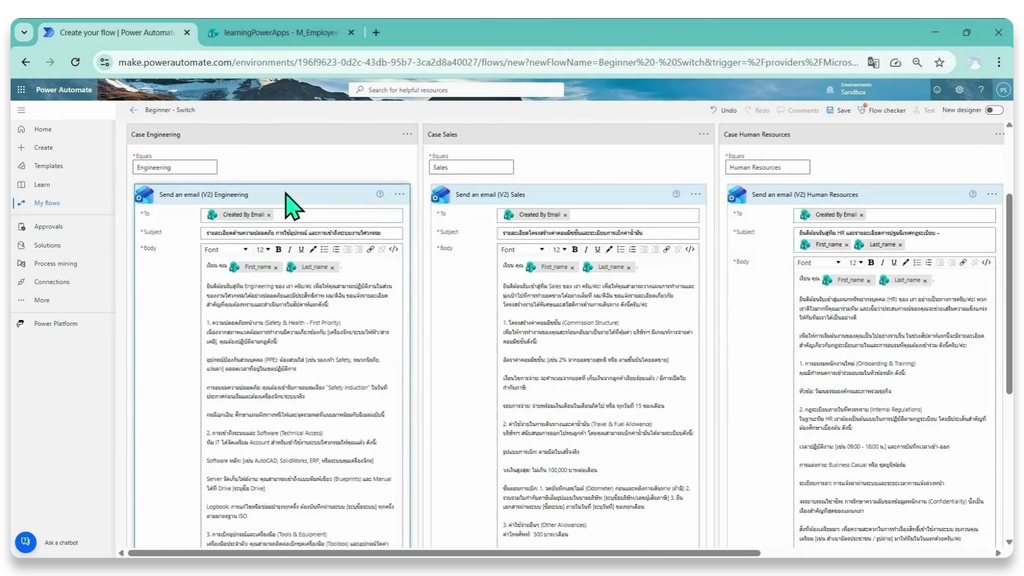Click the horizontal scrollbar at the bottom
This screenshot has width=1024, height=576.
(444, 553)
